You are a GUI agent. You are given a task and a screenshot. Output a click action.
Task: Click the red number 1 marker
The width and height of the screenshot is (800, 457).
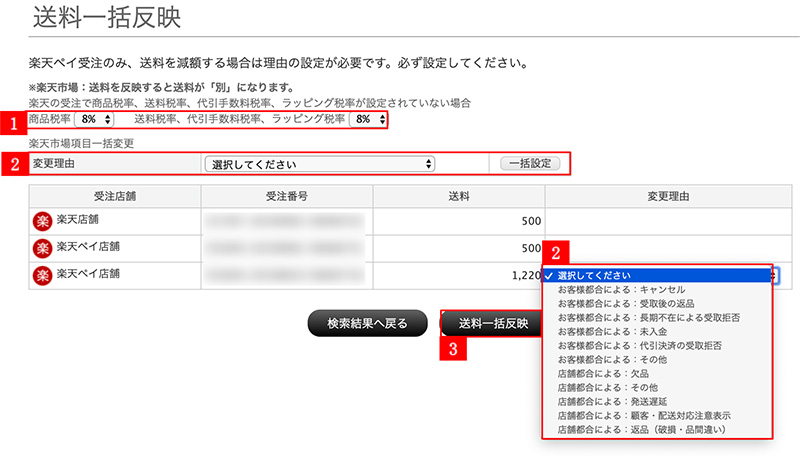pyautogui.click(x=13, y=123)
